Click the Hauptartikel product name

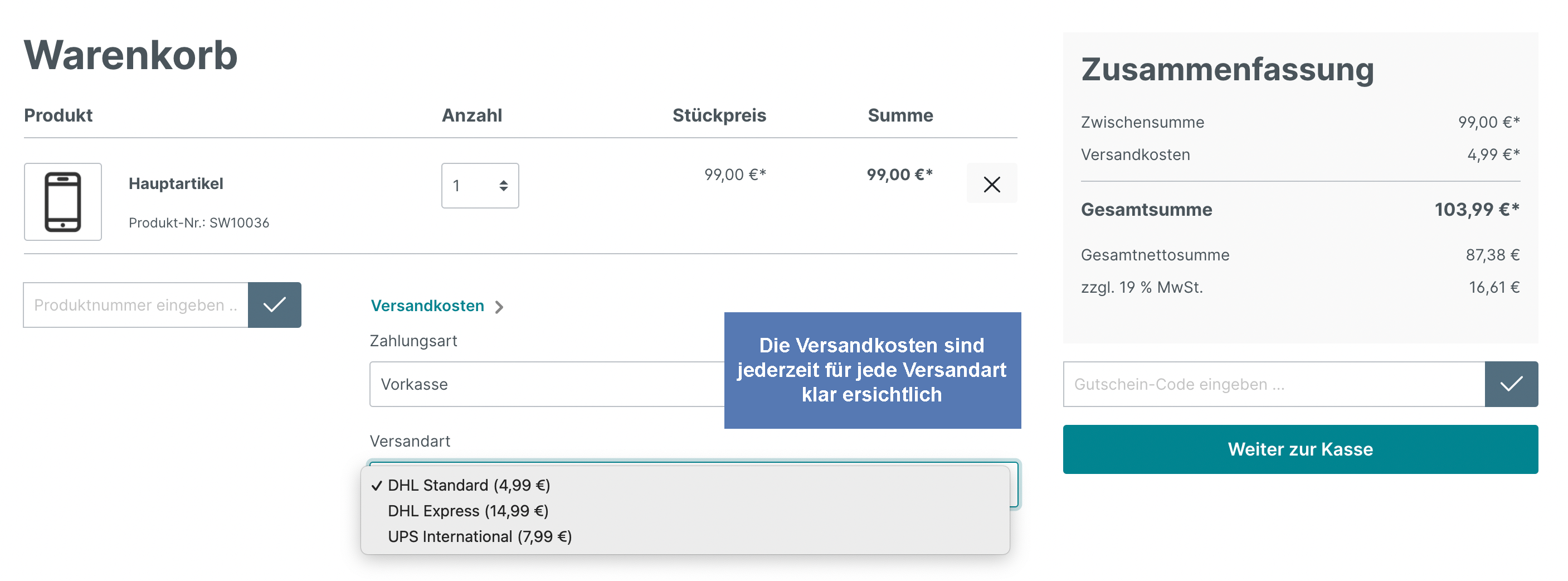[176, 183]
